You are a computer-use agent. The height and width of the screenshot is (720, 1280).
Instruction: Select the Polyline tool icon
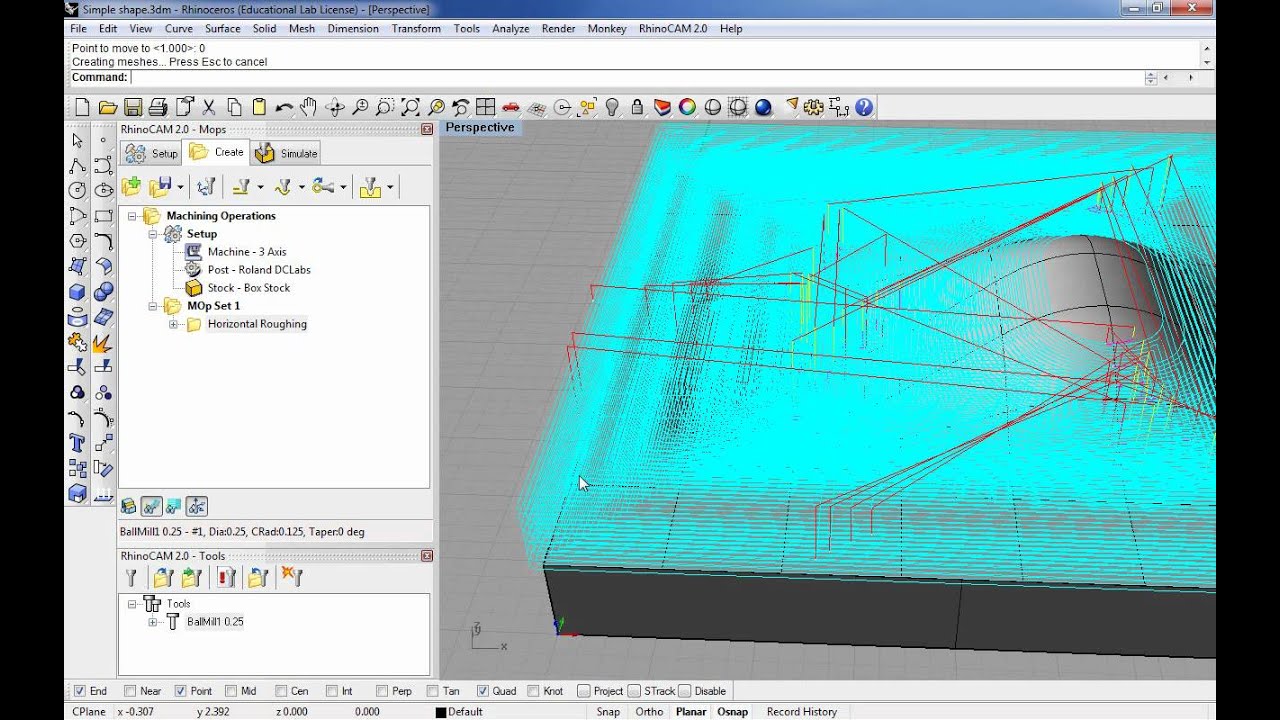click(77, 165)
